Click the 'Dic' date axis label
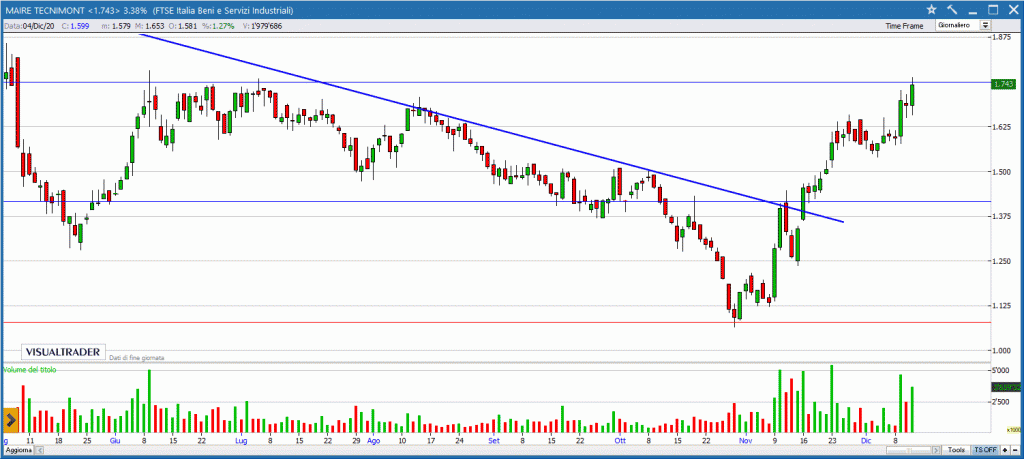 tap(866, 441)
